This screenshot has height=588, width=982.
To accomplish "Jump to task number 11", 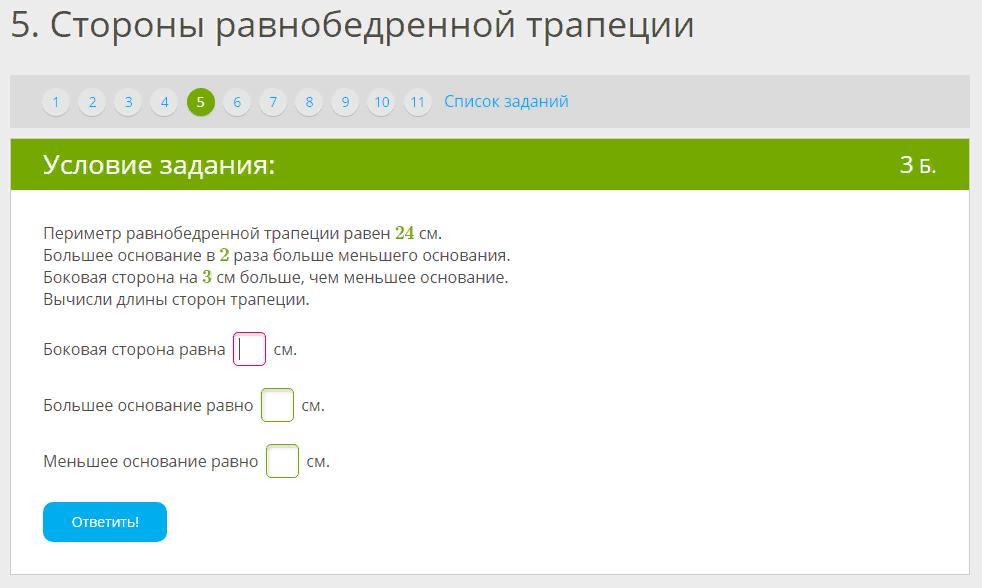I will 418,102.
